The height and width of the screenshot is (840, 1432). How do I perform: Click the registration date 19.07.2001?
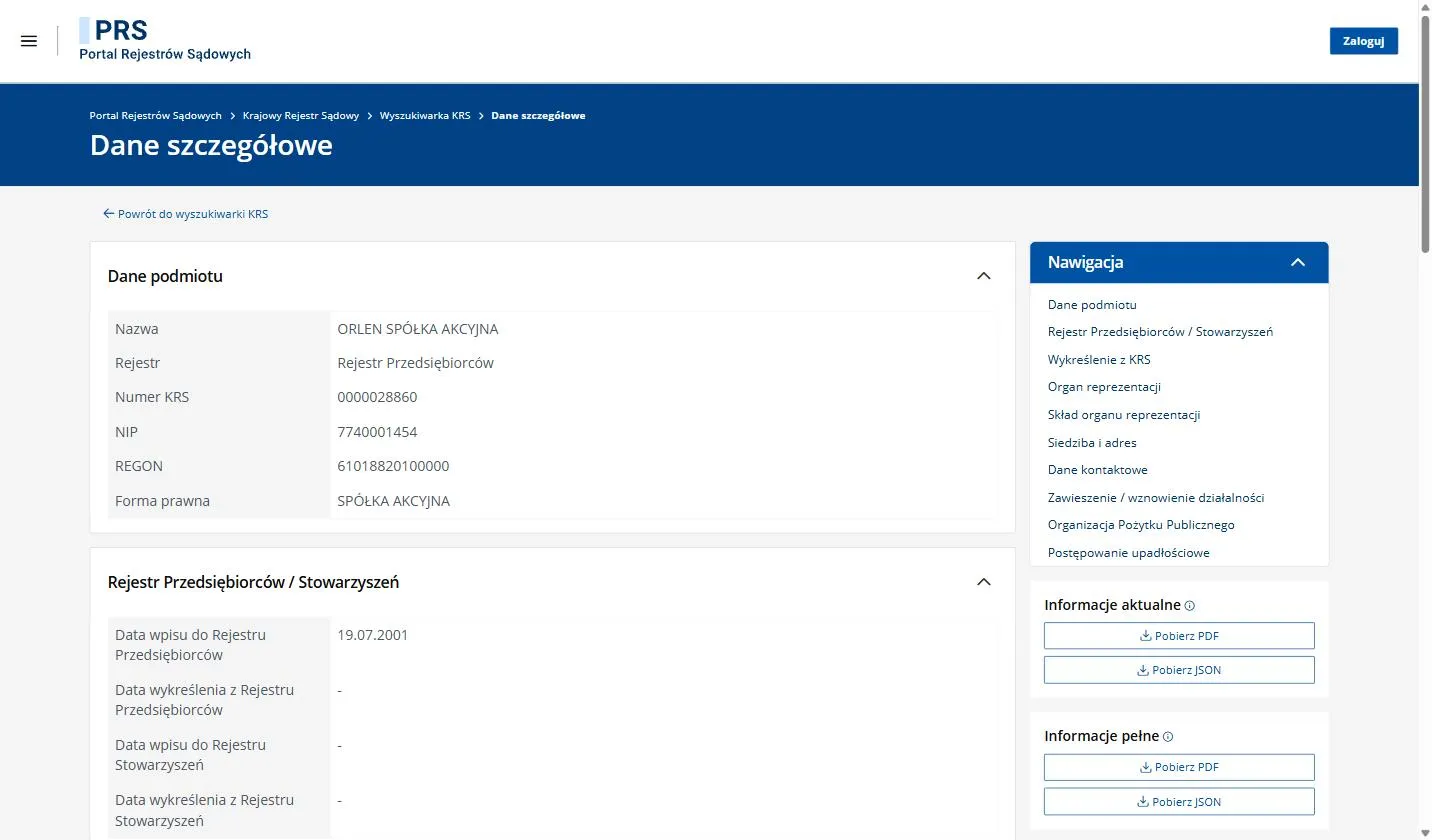click(x=373, y=635)
